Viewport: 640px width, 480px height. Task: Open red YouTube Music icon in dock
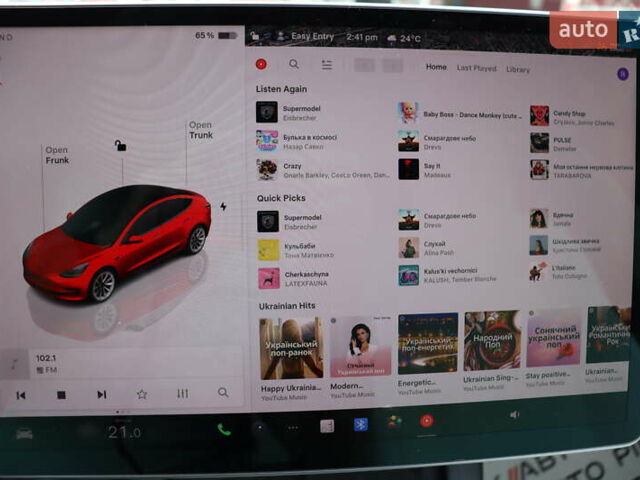click(x=427, y=421)
